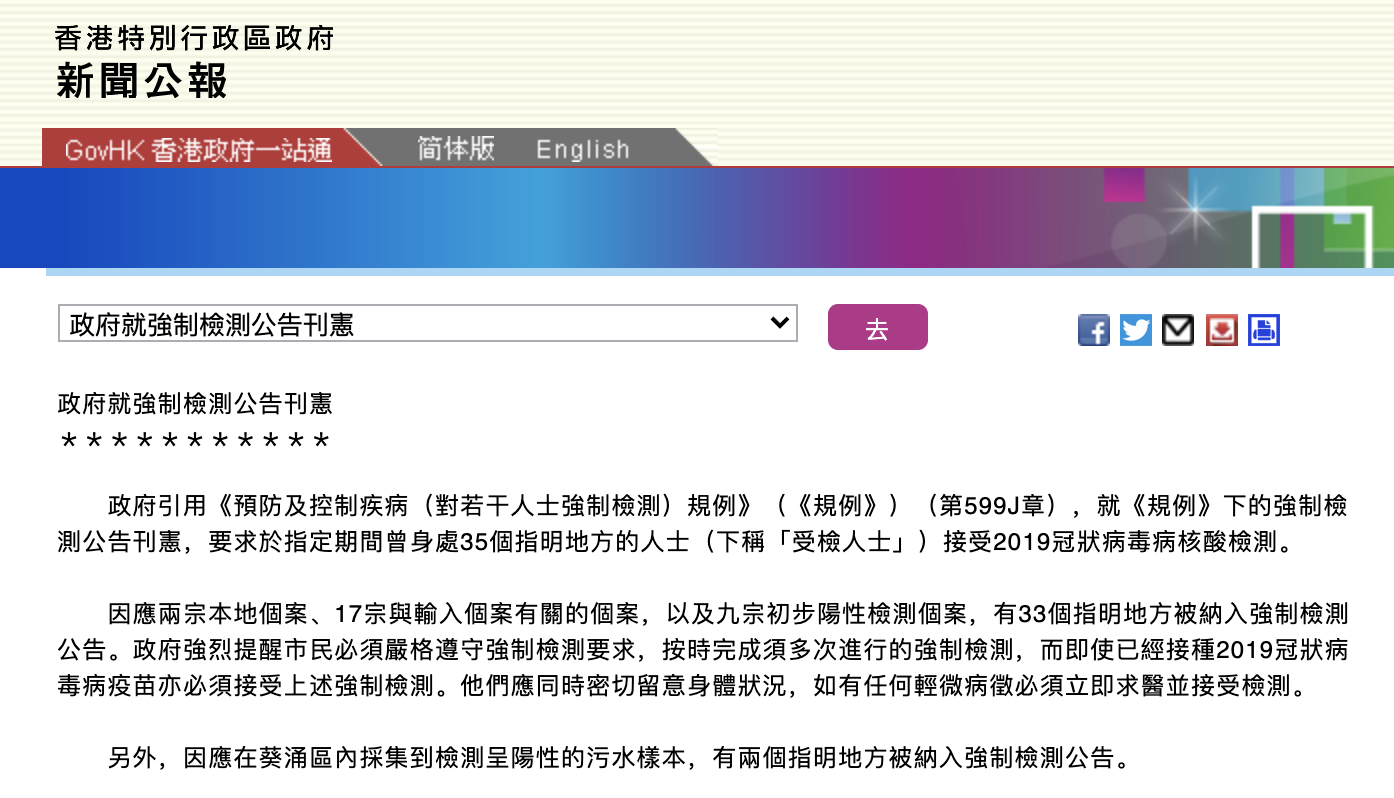1394x798 pixels.
Task: Click the 新聞公報 page title
Action: (x=142, y=81)
